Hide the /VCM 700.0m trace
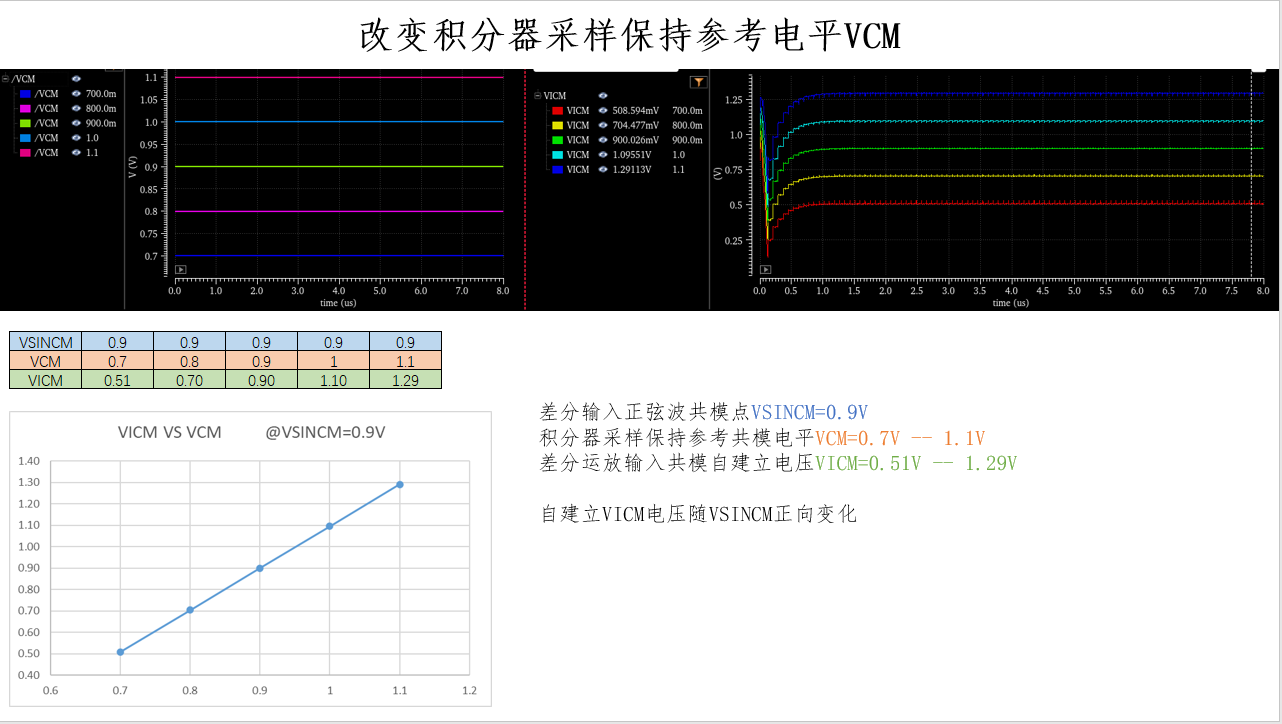This screenshot has height=724, width=1282. [76, 93]
